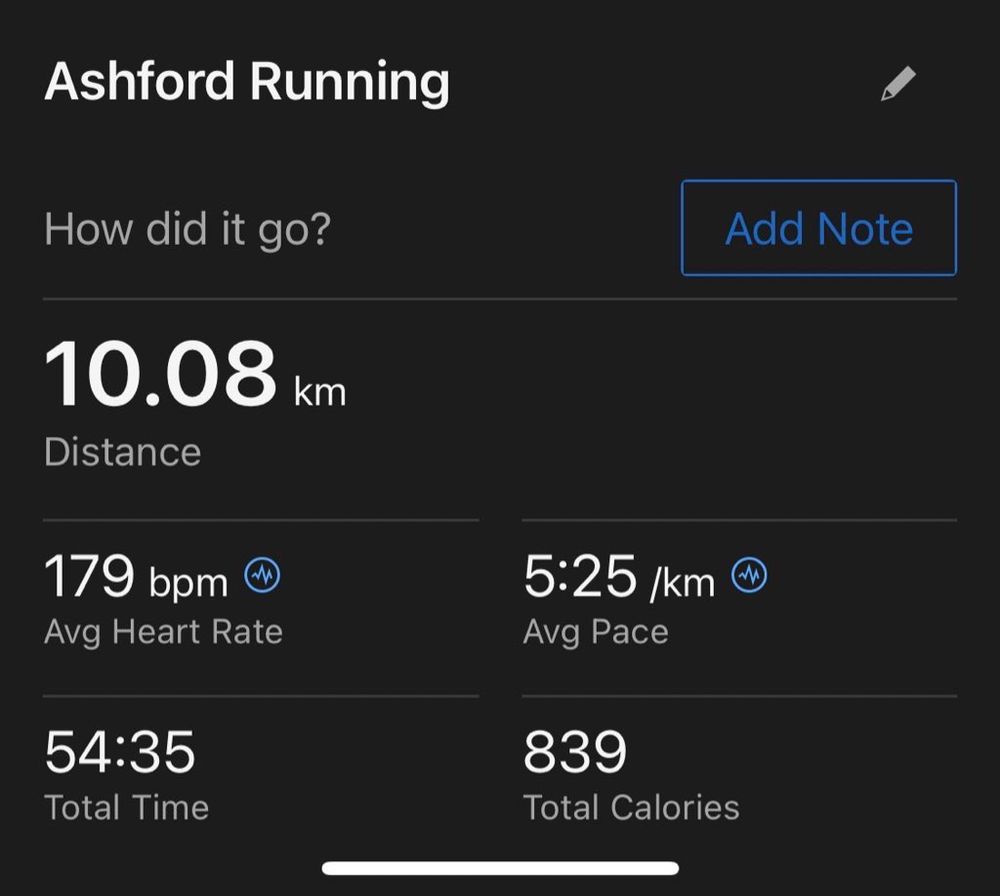Select the Total Time label
The width and height of the screenshot is (1000, 896).
(126, 807)
